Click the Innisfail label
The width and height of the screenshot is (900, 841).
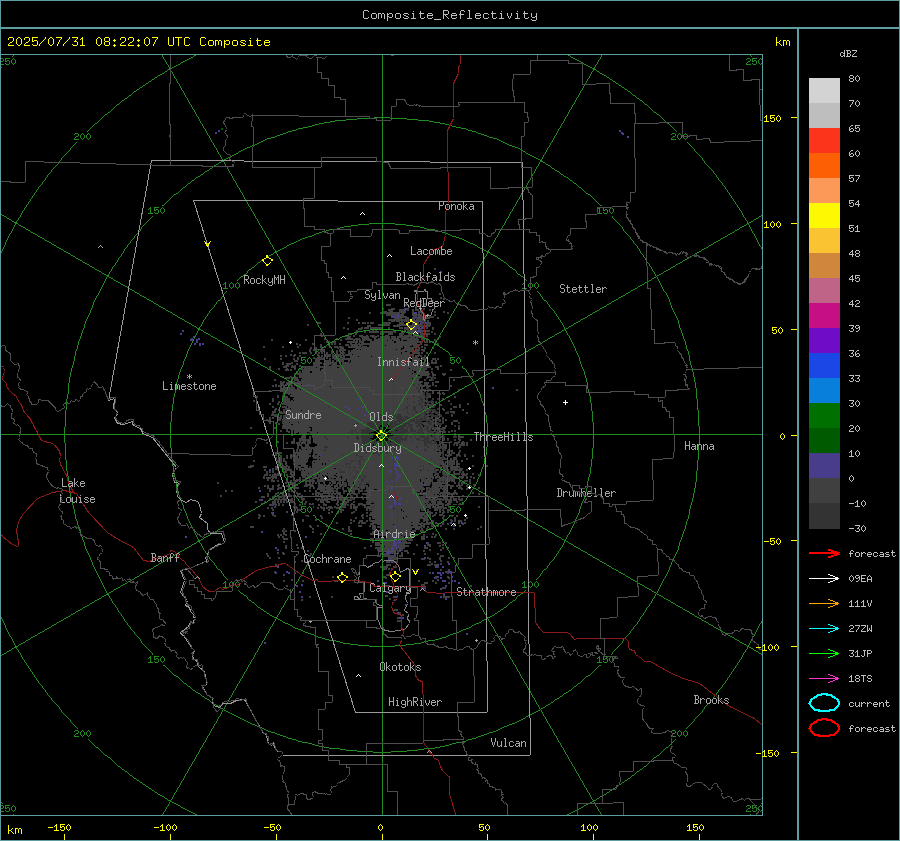404,362
